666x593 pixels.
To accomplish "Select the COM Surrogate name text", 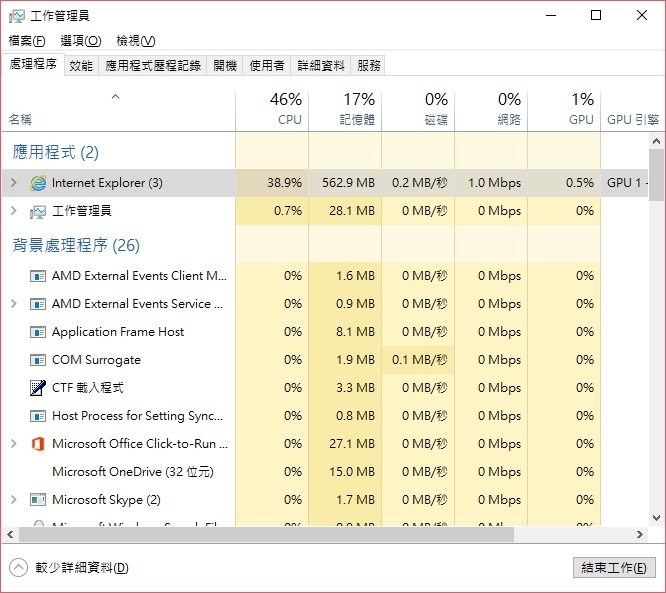I will (96, 360).
